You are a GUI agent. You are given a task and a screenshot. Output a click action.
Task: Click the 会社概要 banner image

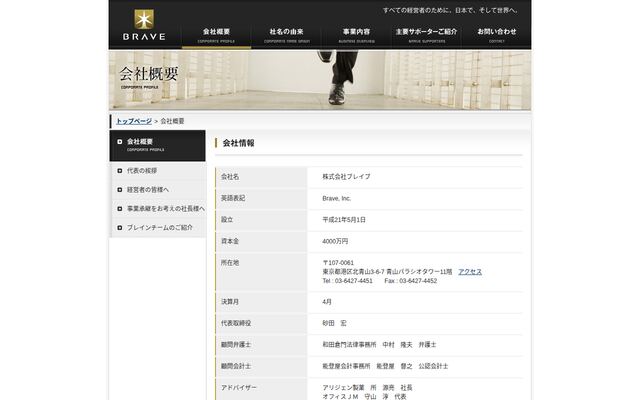coord(320,80)
